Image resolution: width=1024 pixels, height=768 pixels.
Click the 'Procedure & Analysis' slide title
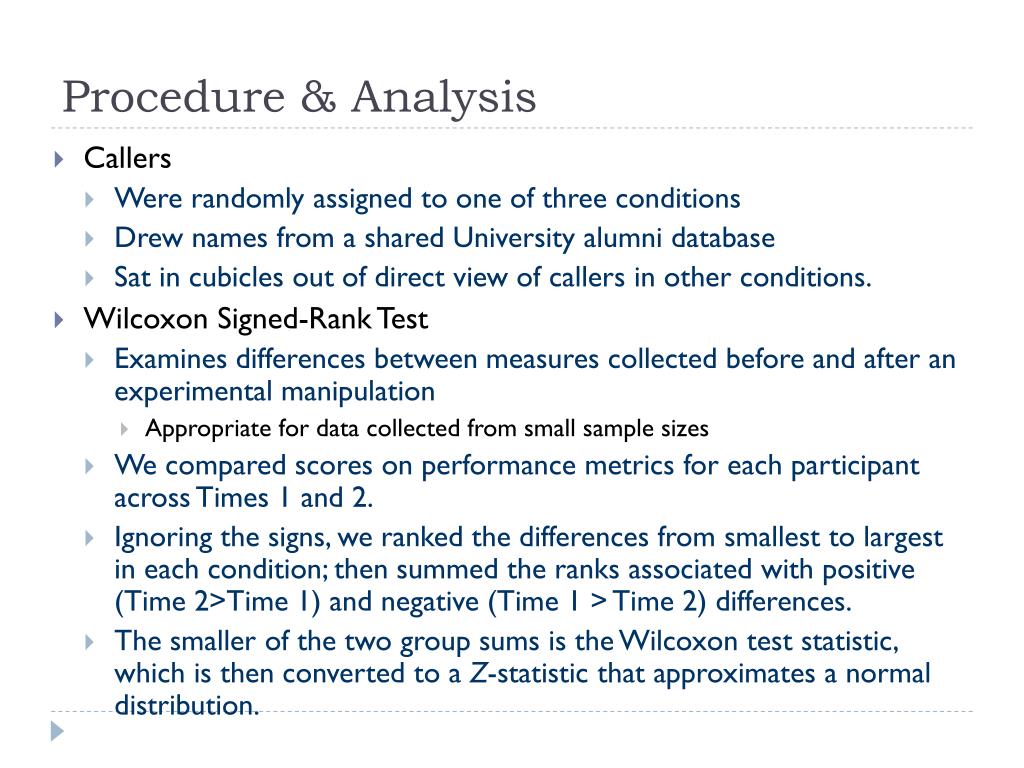299,98
